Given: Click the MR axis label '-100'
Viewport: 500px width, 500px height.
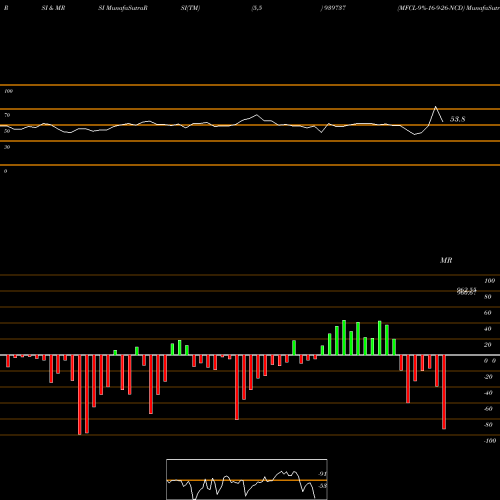Looking at the screenshot, I should coord(490,441).
